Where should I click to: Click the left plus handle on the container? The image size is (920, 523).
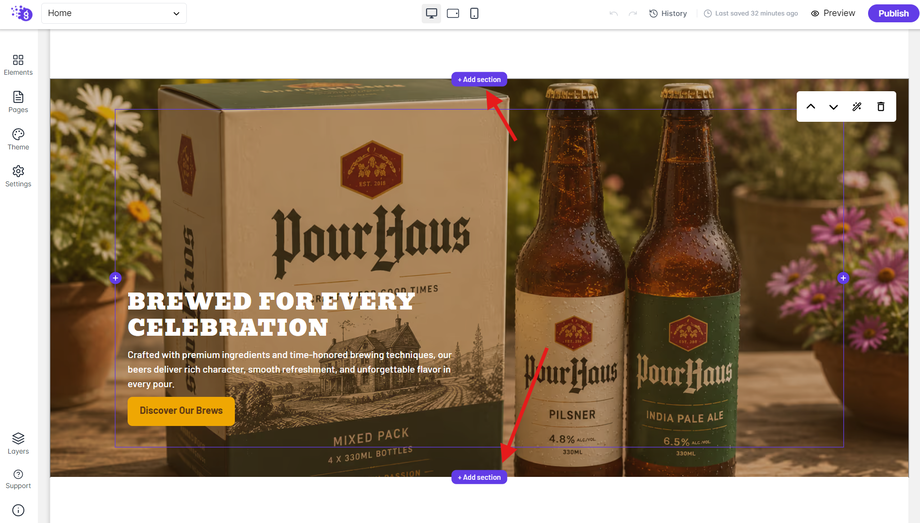coord(116,278)
